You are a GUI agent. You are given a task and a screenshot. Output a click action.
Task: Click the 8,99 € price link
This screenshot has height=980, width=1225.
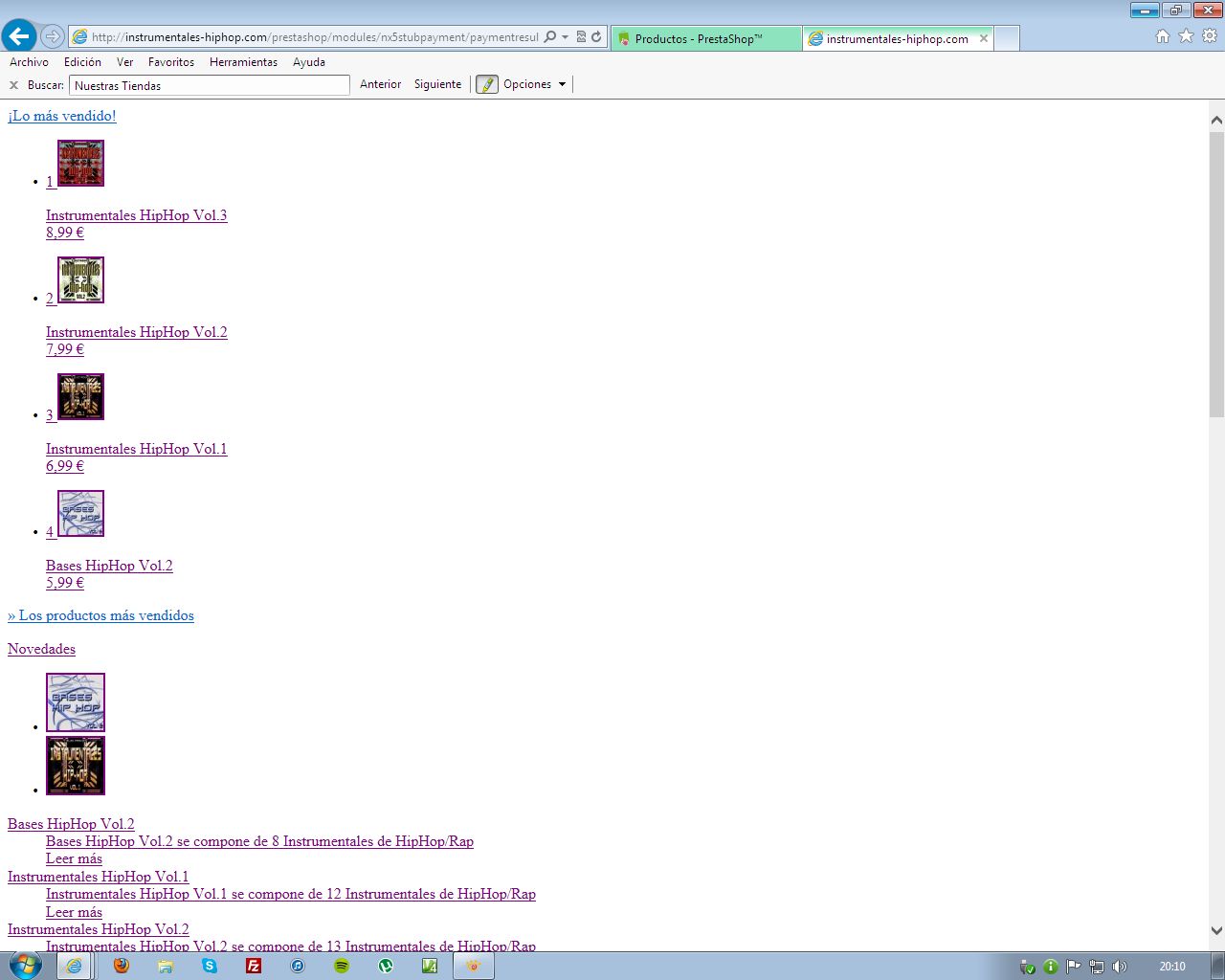65,233
